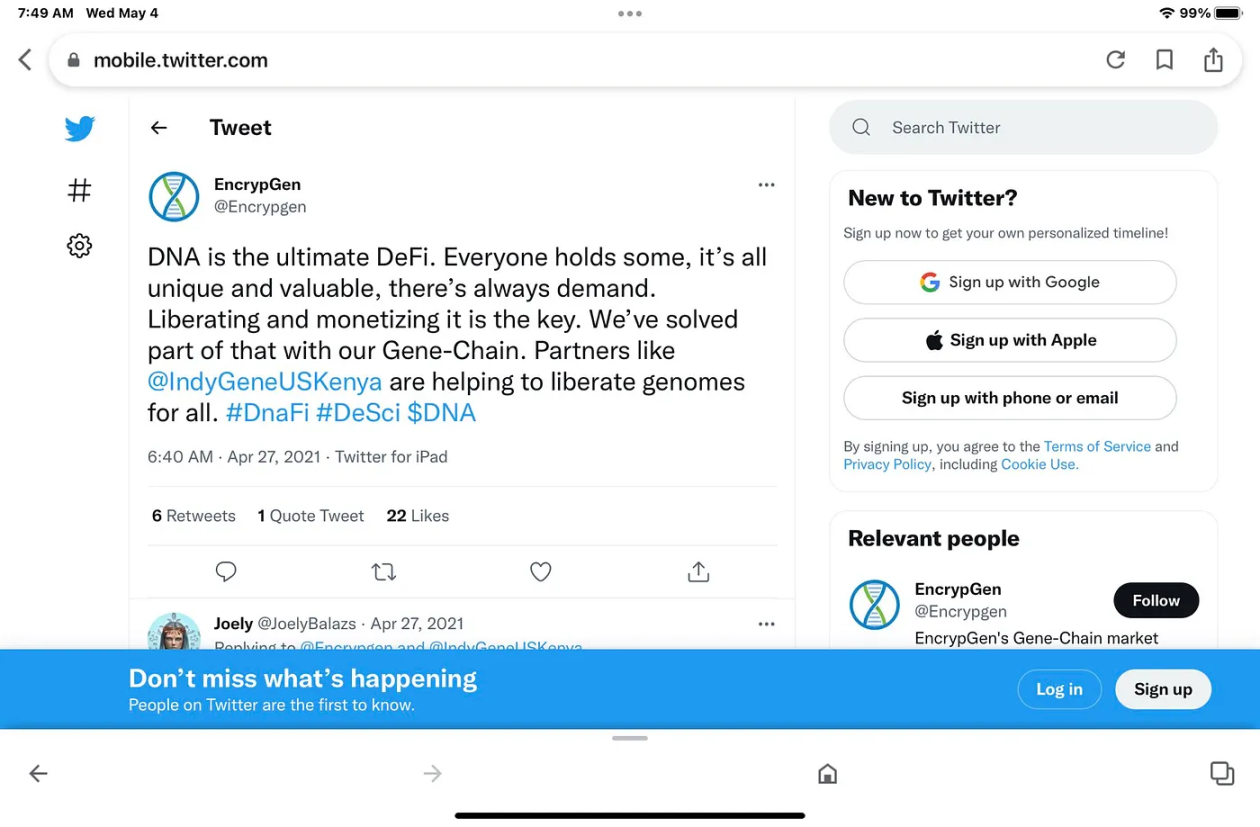Open the browser tabs overview icon

1221,773
